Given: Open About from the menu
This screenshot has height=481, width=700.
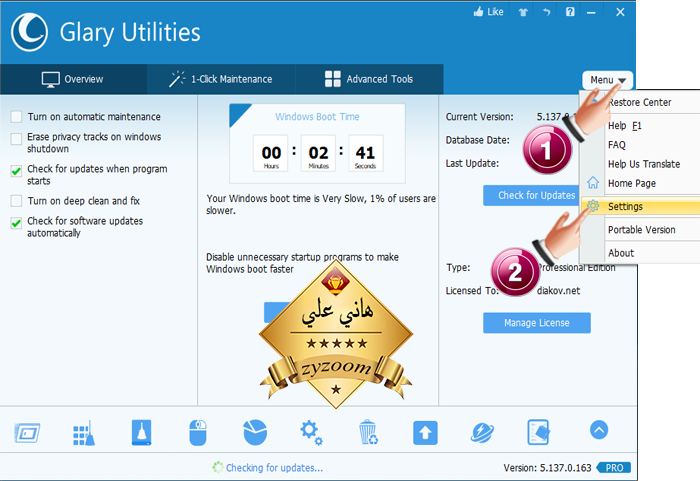Looking at the screenshot, I should coord(639,253).
